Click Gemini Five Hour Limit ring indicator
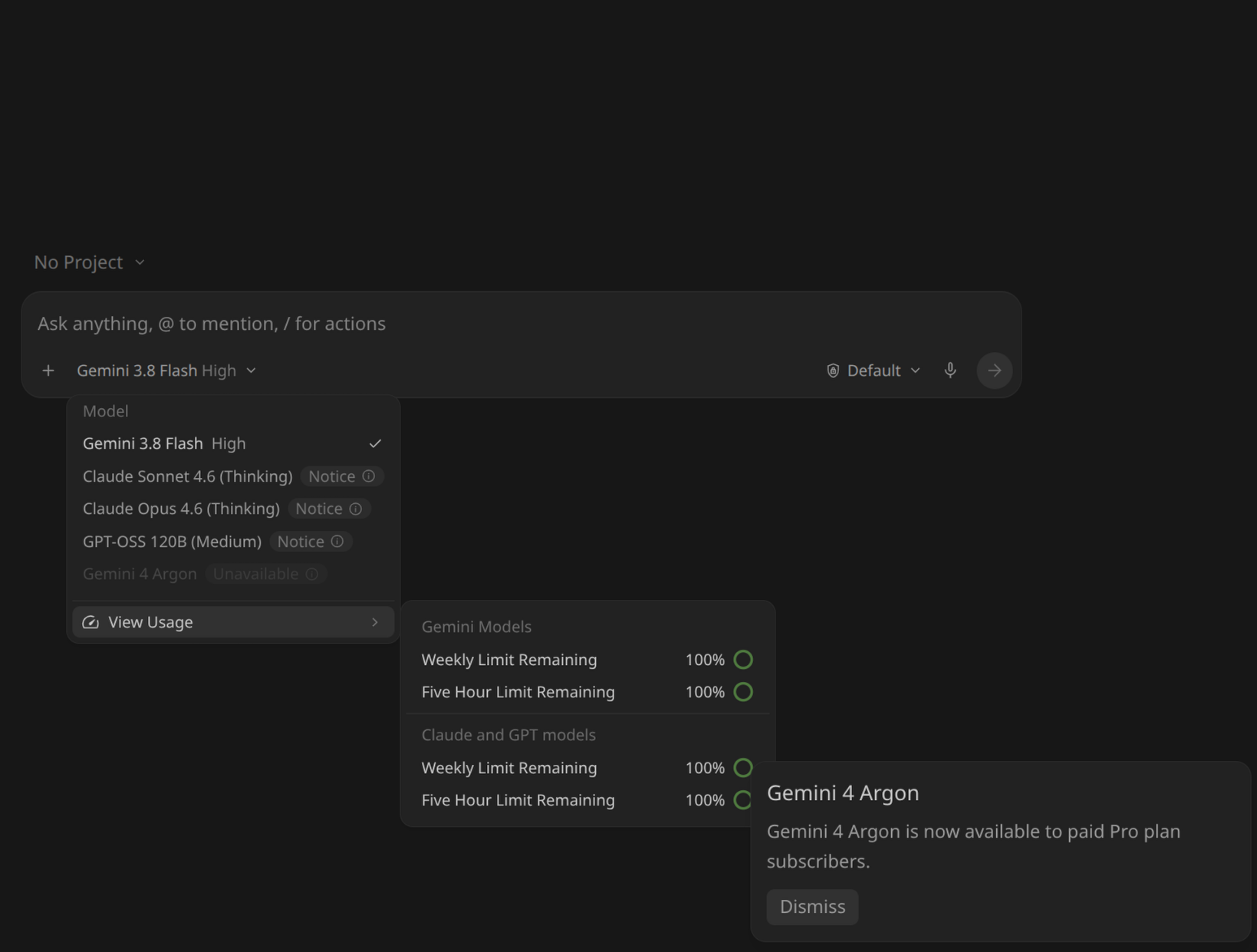This screenshot has height=952, width=1257. pyautogui.click(x=743, y=692)
